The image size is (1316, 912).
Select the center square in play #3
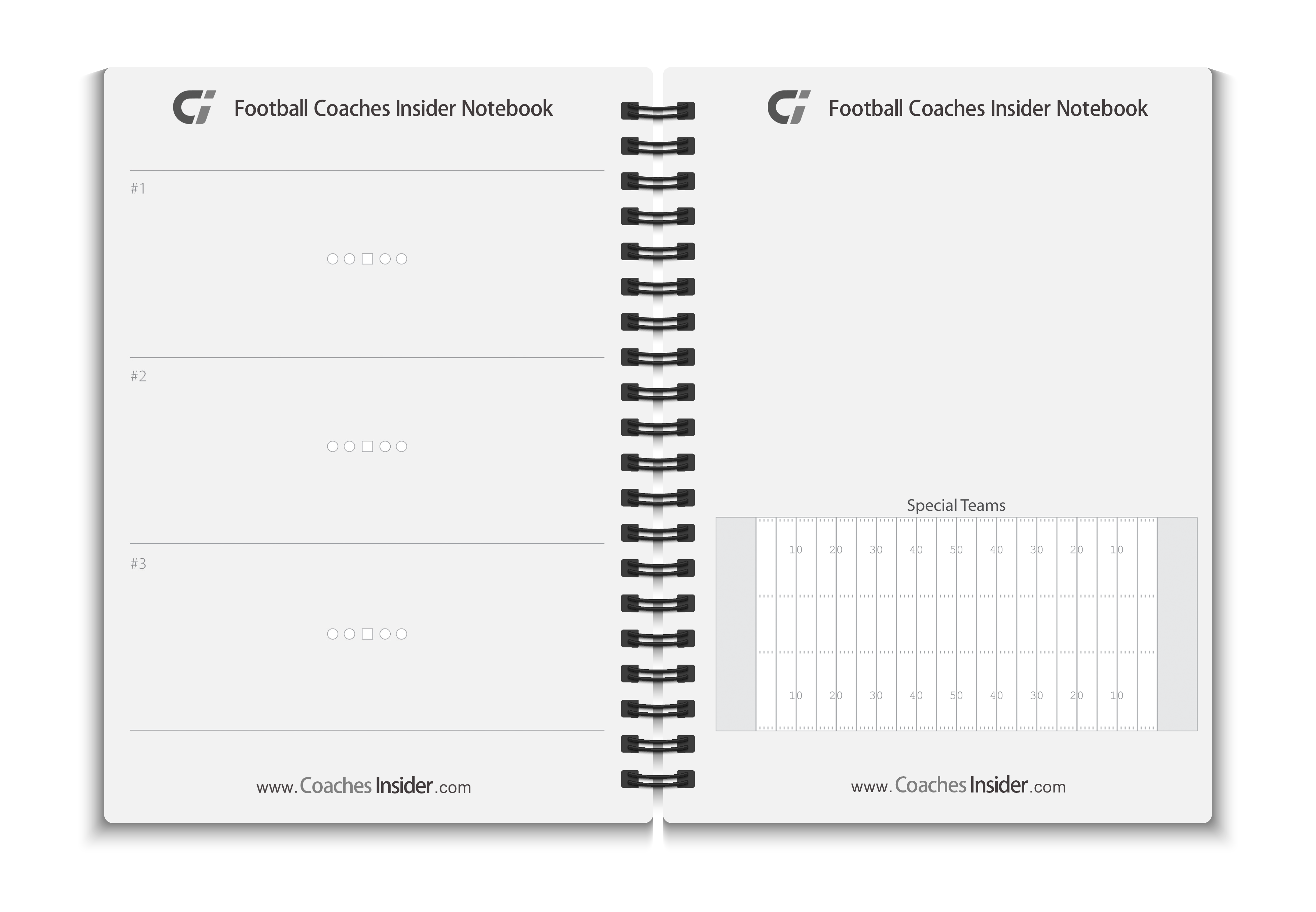(367, 634)
